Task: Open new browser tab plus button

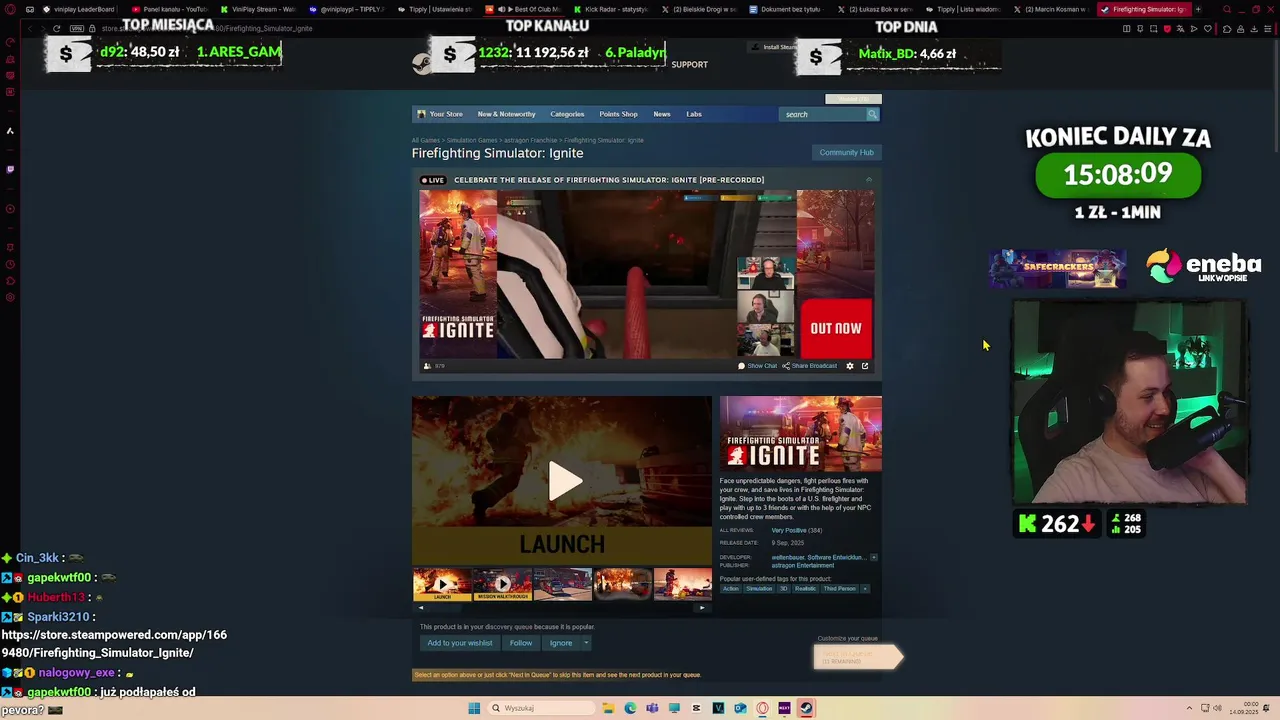Action: pos(1197,9)
